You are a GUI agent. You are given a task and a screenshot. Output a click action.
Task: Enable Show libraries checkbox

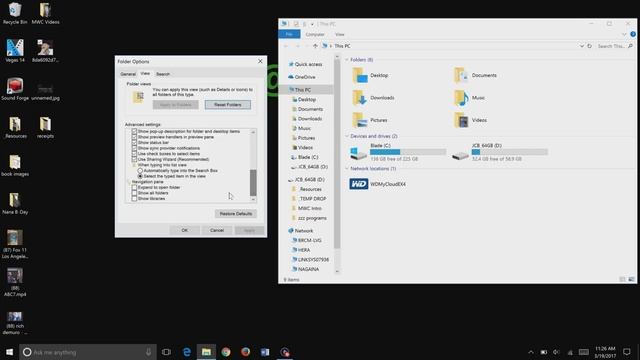[134, 198]
